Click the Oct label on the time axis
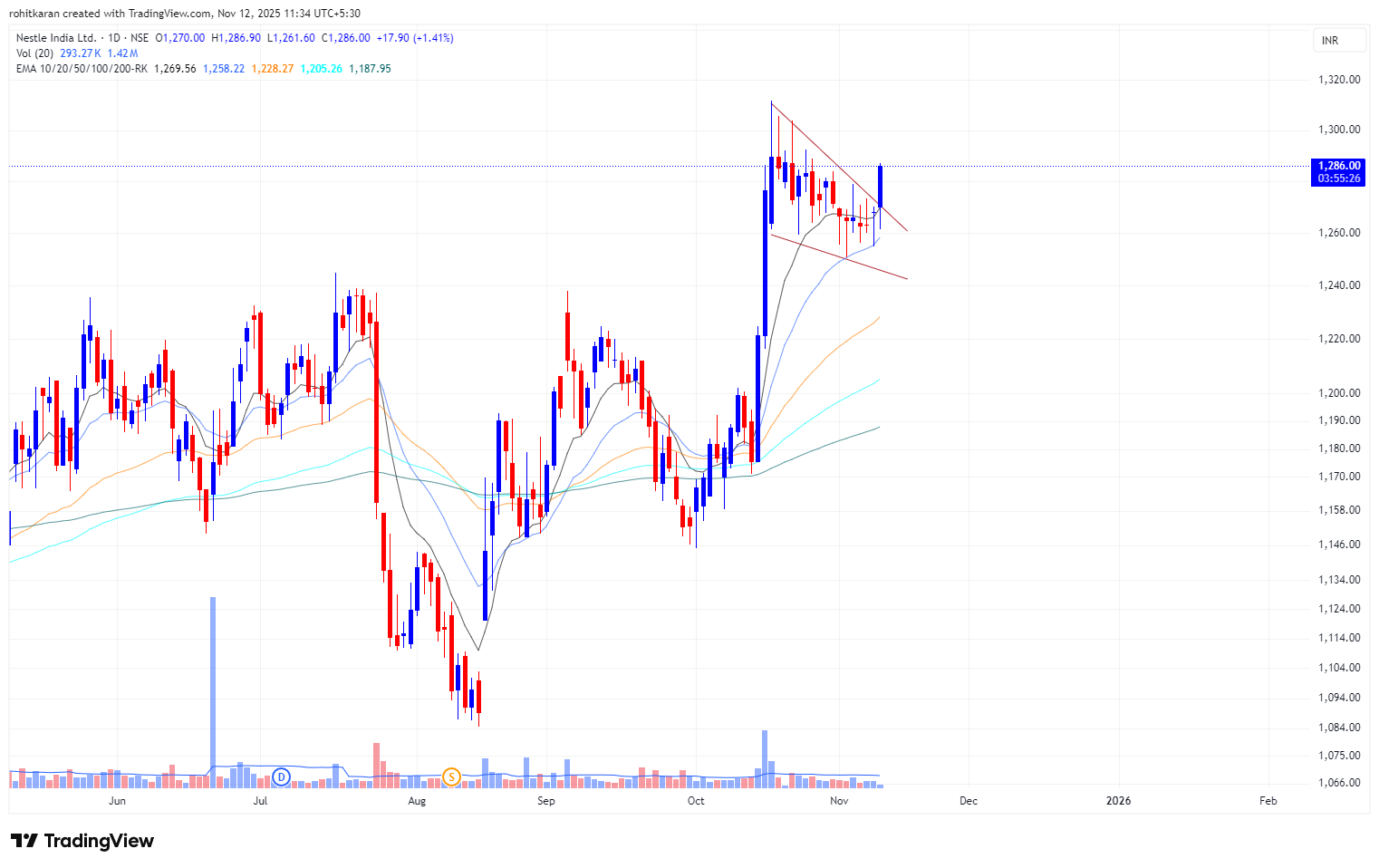This screenshot has height=868, width=1379. tap(696, 801)
